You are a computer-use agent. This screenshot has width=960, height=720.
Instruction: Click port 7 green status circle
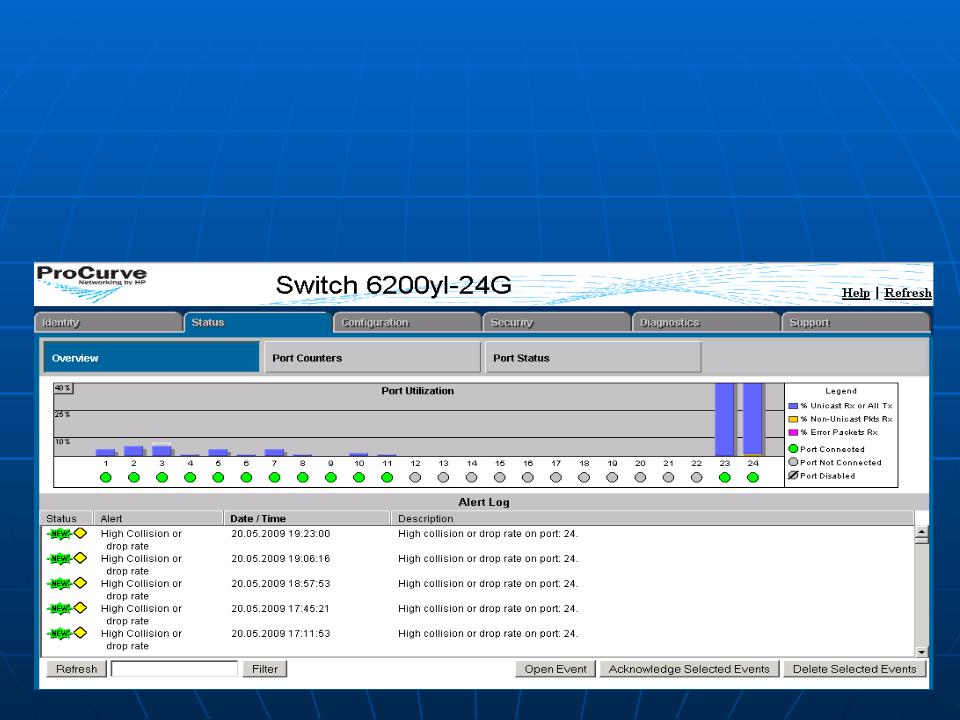pyautogui.click(x=274, y=478)
